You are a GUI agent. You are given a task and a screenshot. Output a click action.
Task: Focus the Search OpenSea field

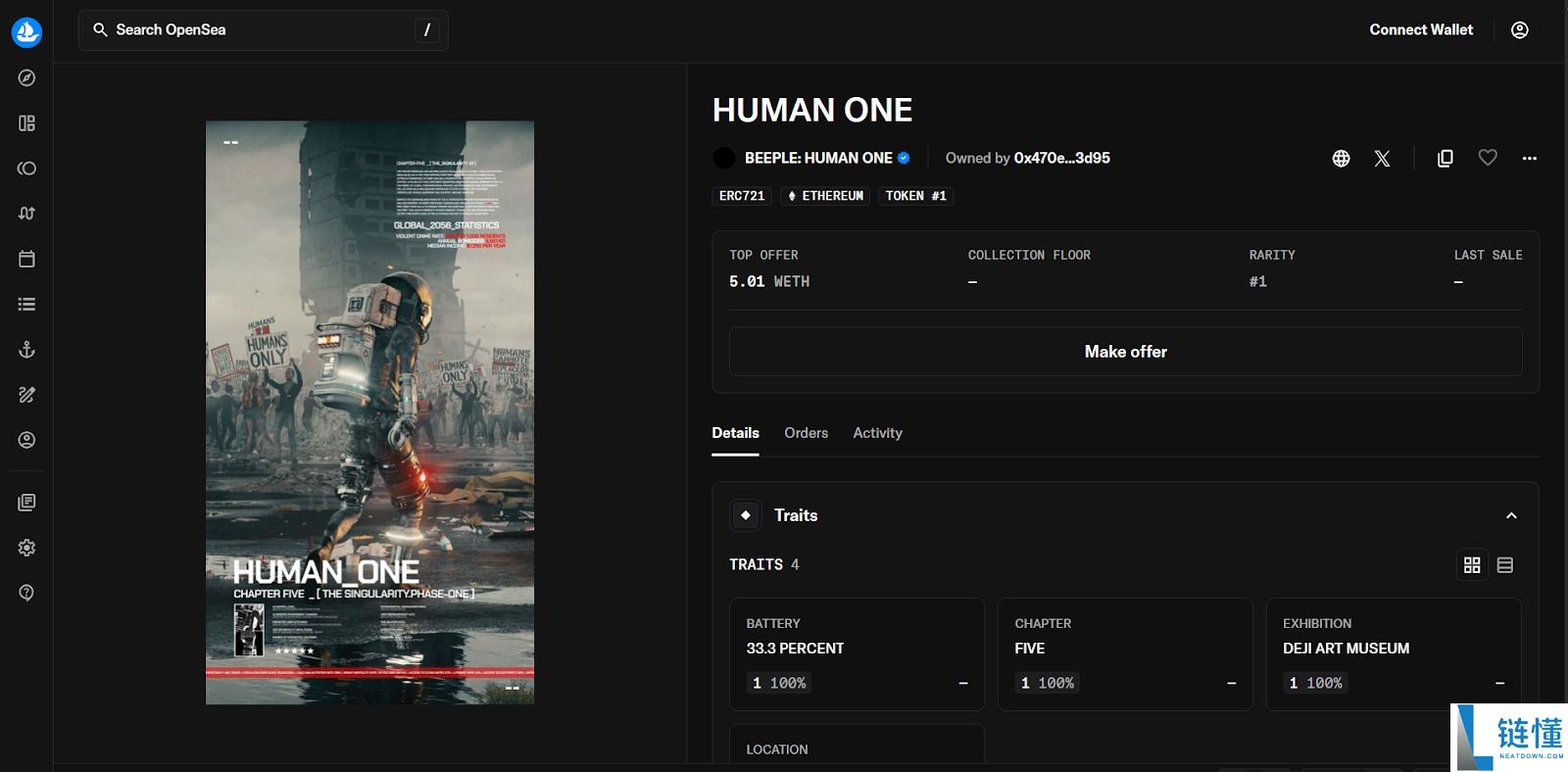(263, 30)
